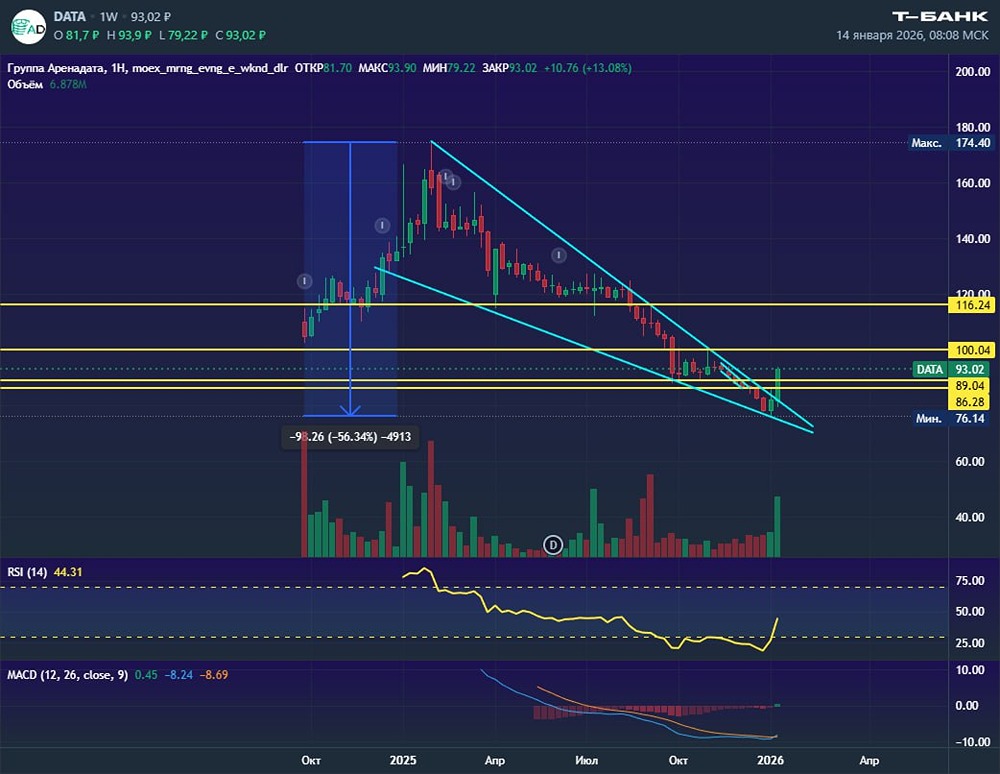The width and height of the screenshot is (1000, 774).
Task: Click the header high value H 93,9 ₽
Action: pos(129,35)
